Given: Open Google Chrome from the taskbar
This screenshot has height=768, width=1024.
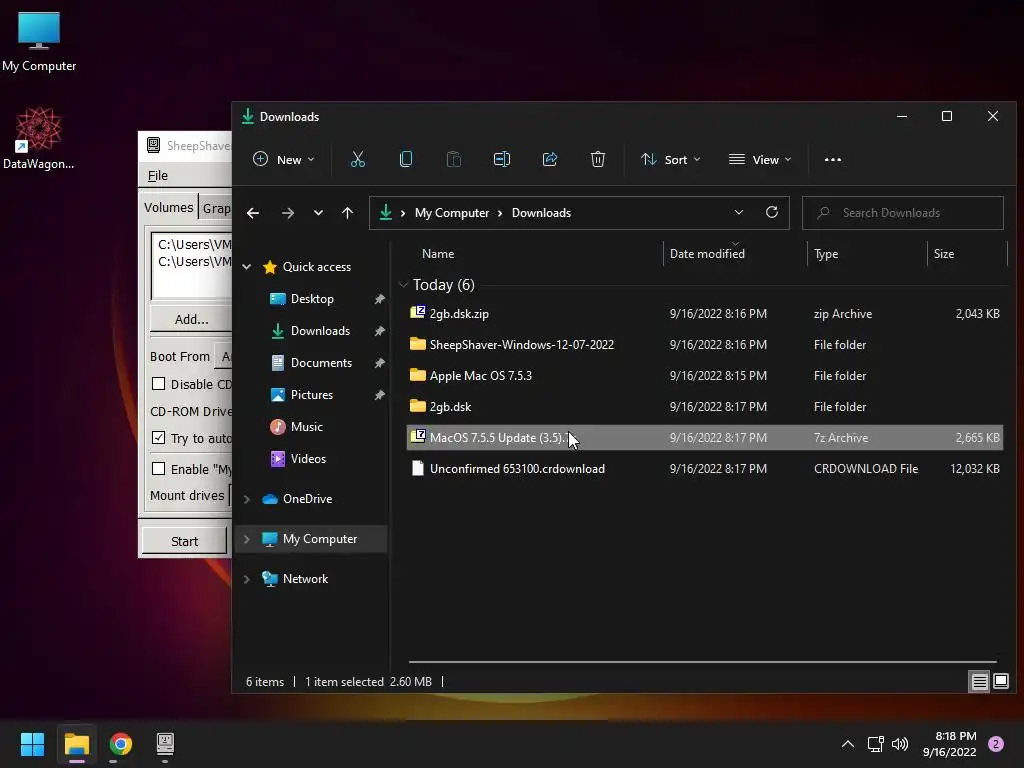Looking at the screenshot, I should (121, 744).
